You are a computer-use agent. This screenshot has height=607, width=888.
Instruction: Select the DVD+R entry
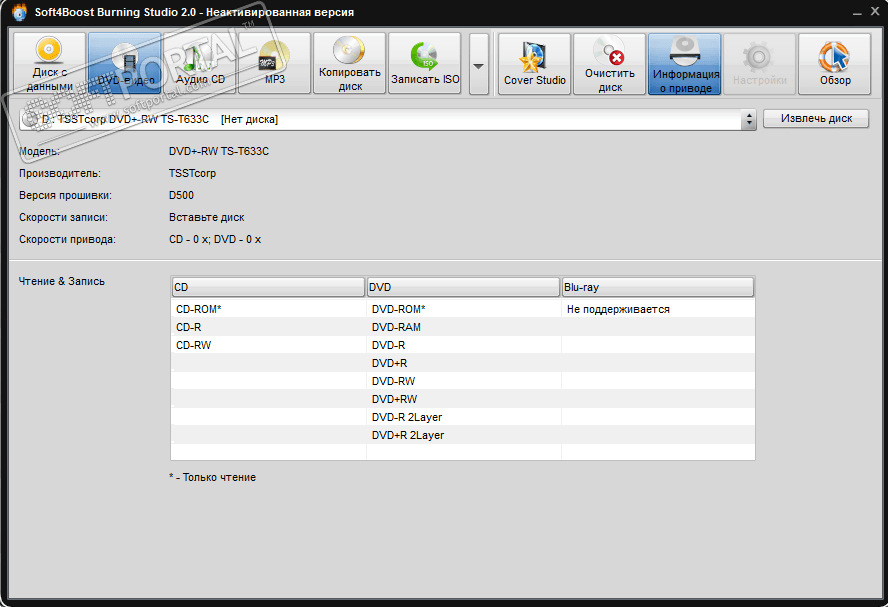(390, 364)
